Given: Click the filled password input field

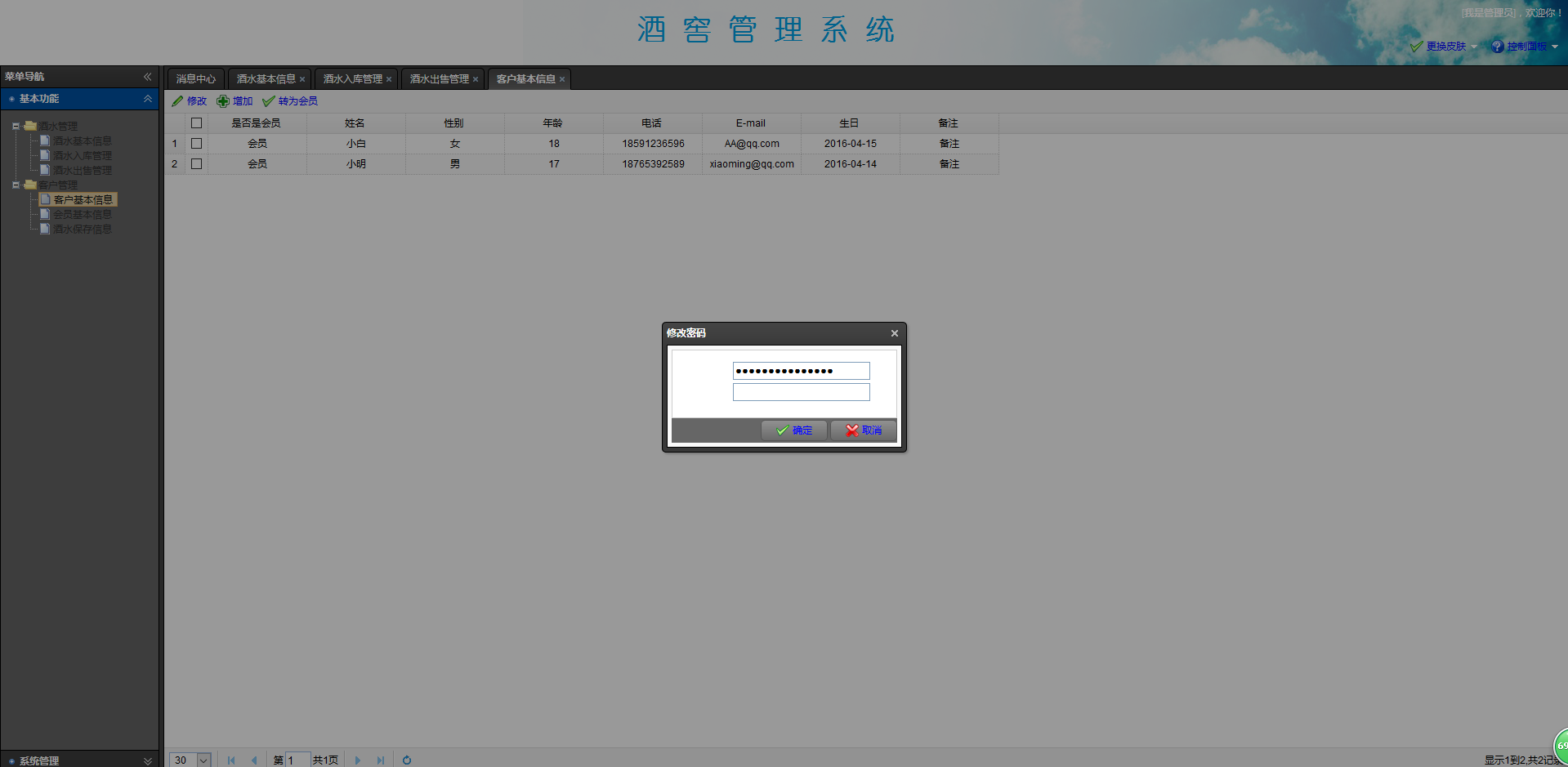Looking at the screenshot, I should click(801, 371).
